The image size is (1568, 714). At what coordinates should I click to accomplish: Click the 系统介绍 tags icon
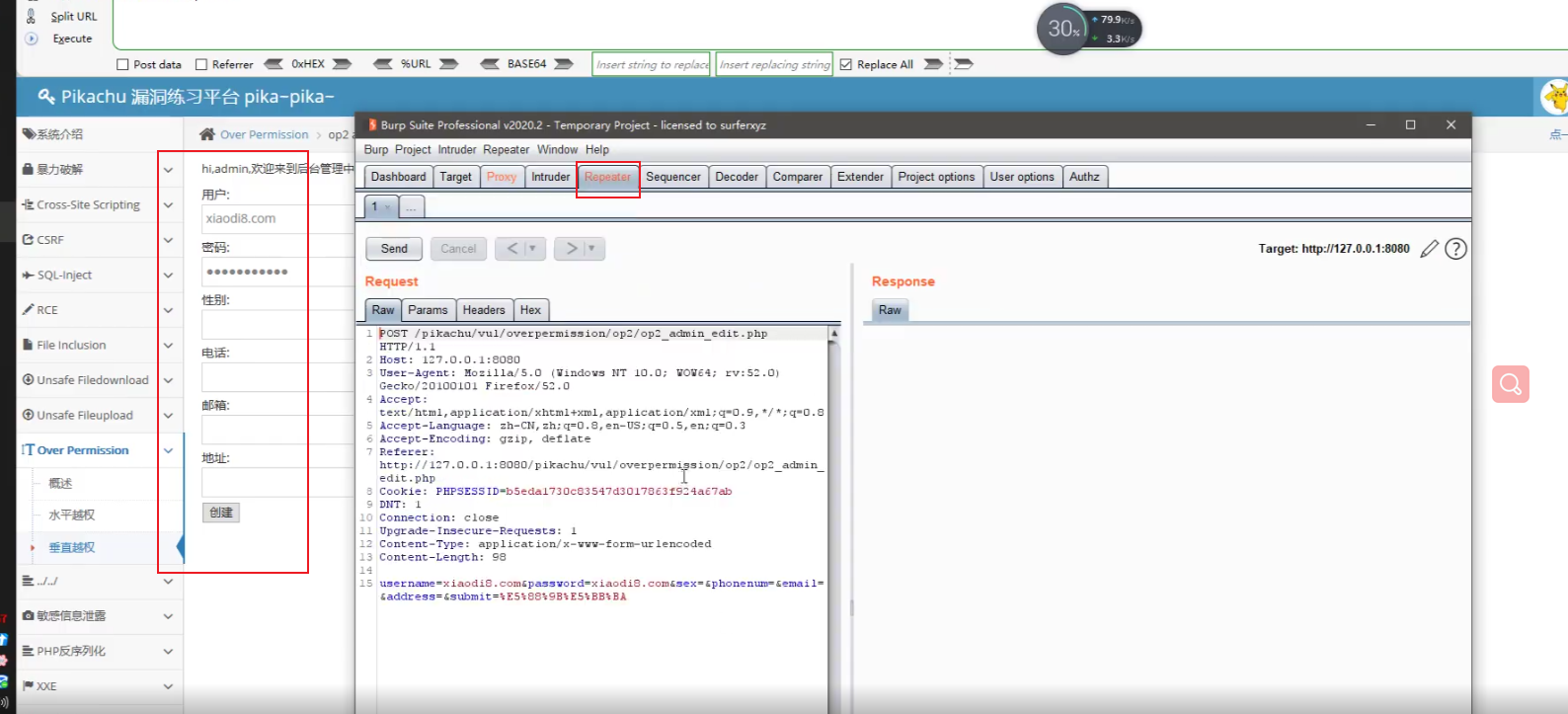[29, 134]
